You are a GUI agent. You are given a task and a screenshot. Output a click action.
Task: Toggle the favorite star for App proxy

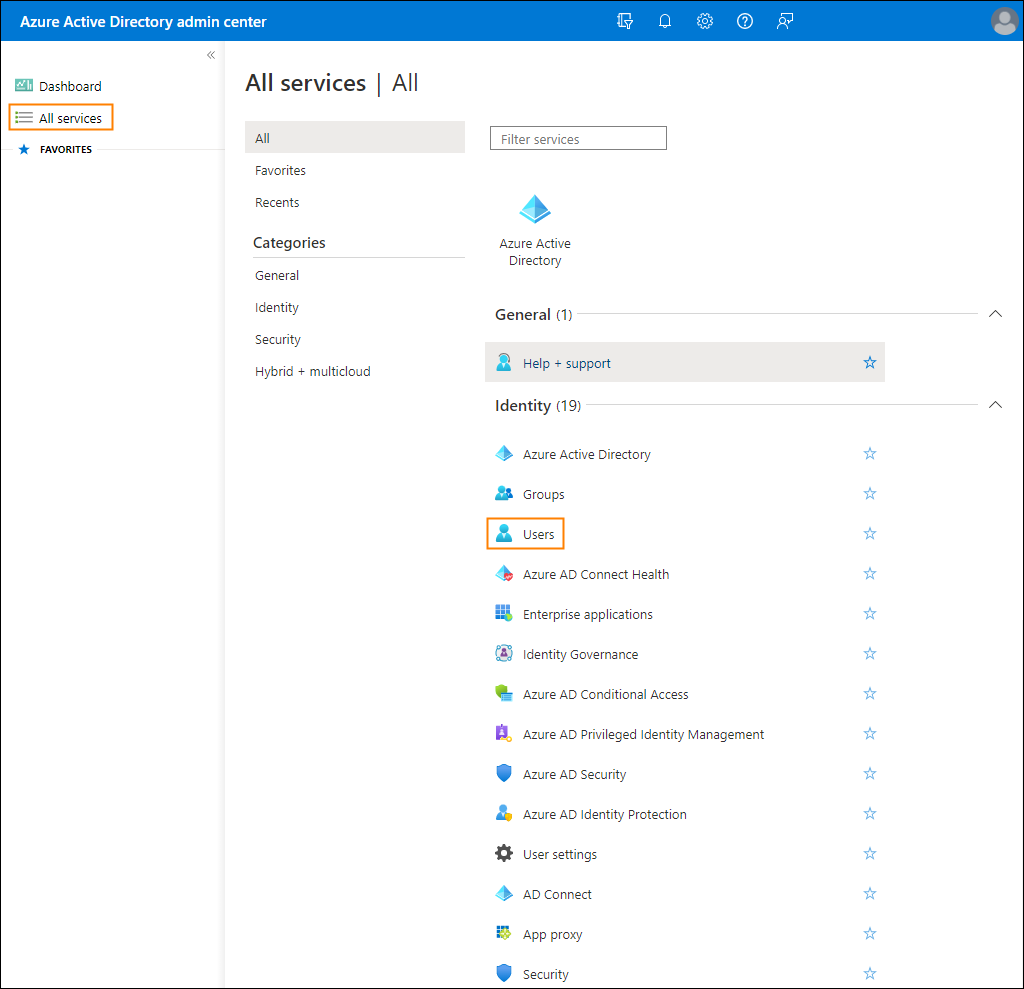point(870,933)
